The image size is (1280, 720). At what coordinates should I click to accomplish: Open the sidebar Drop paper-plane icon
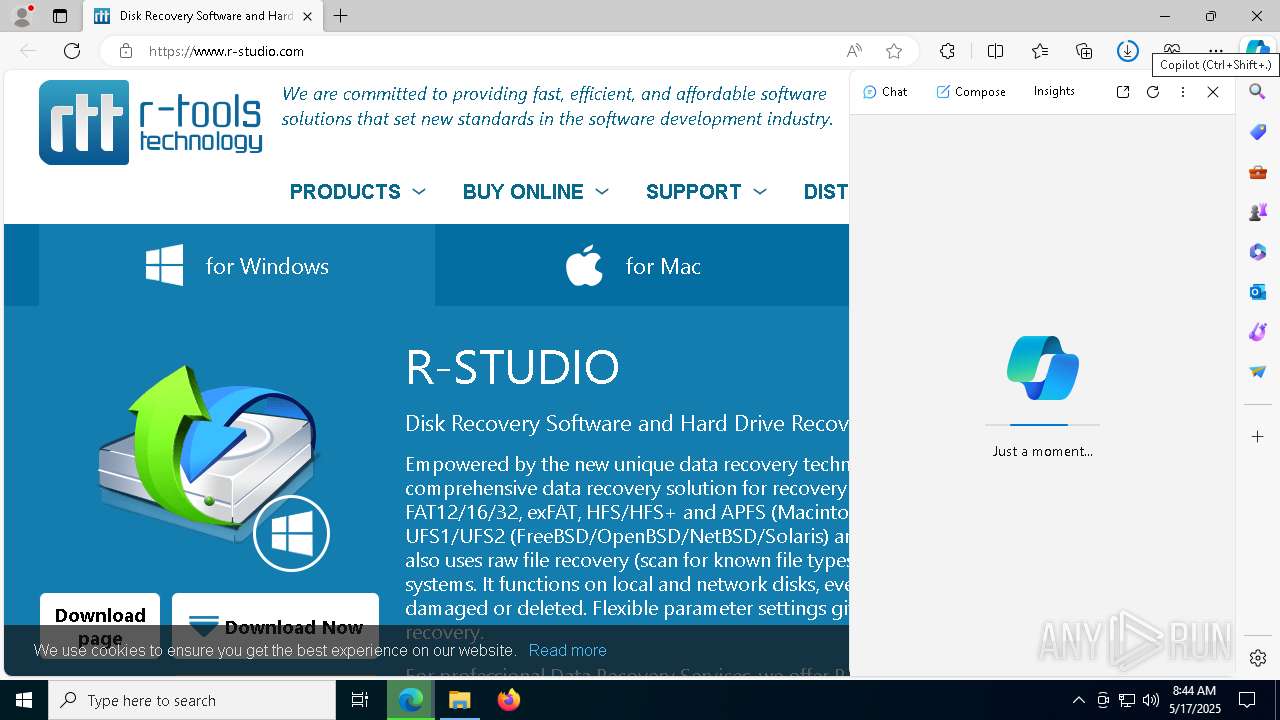[1258, 372]
